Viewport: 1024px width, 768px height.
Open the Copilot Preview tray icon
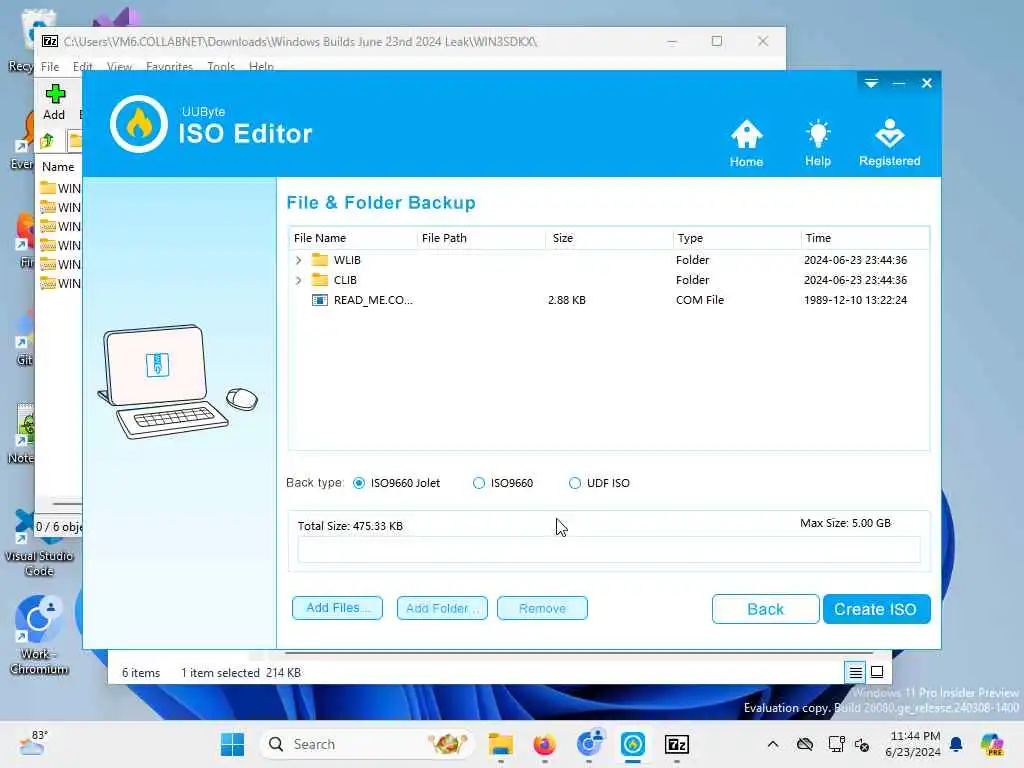click(992, 744)
